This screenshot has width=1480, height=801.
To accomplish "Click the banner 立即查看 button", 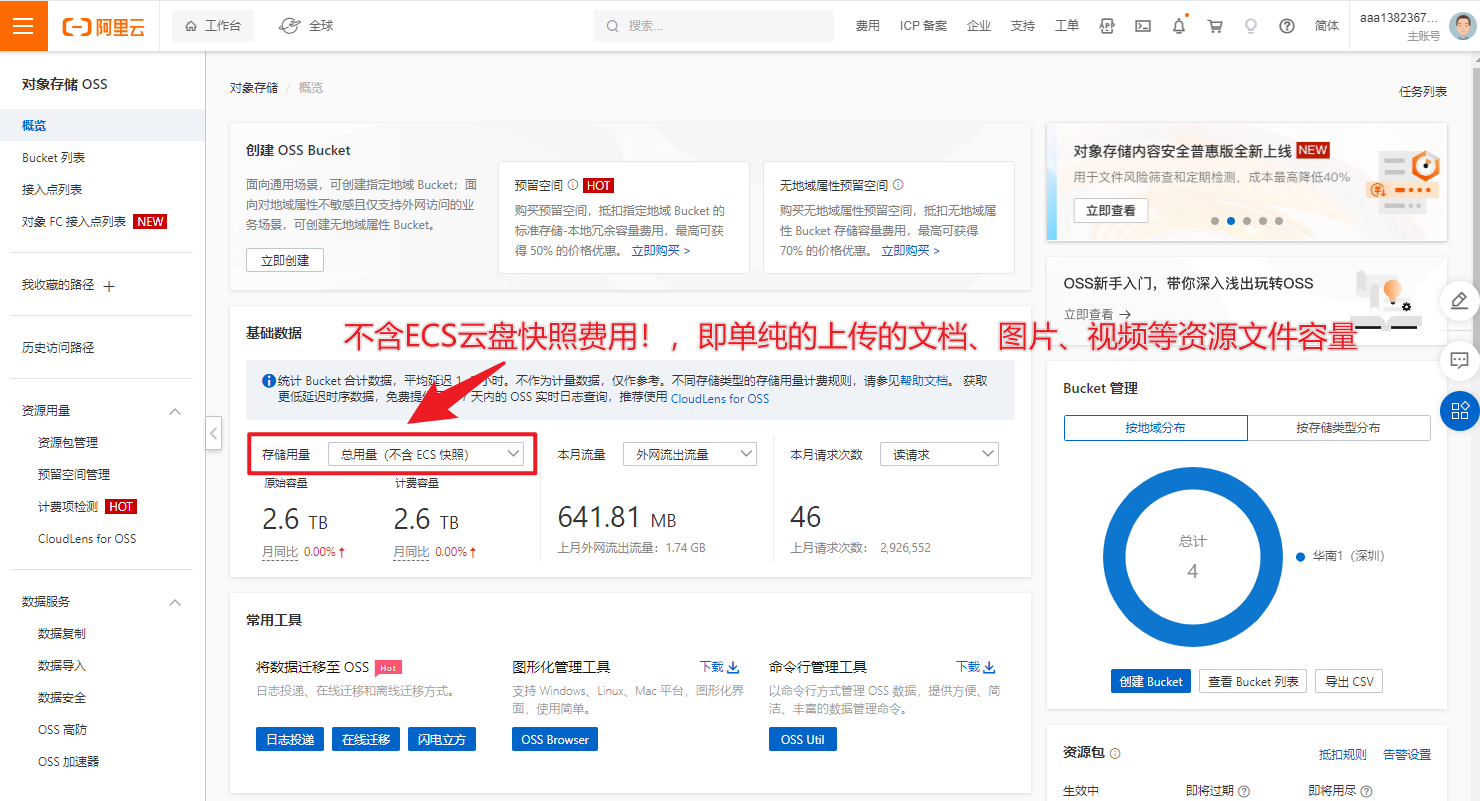I will pyautogui.click(x=1111, y=211).
